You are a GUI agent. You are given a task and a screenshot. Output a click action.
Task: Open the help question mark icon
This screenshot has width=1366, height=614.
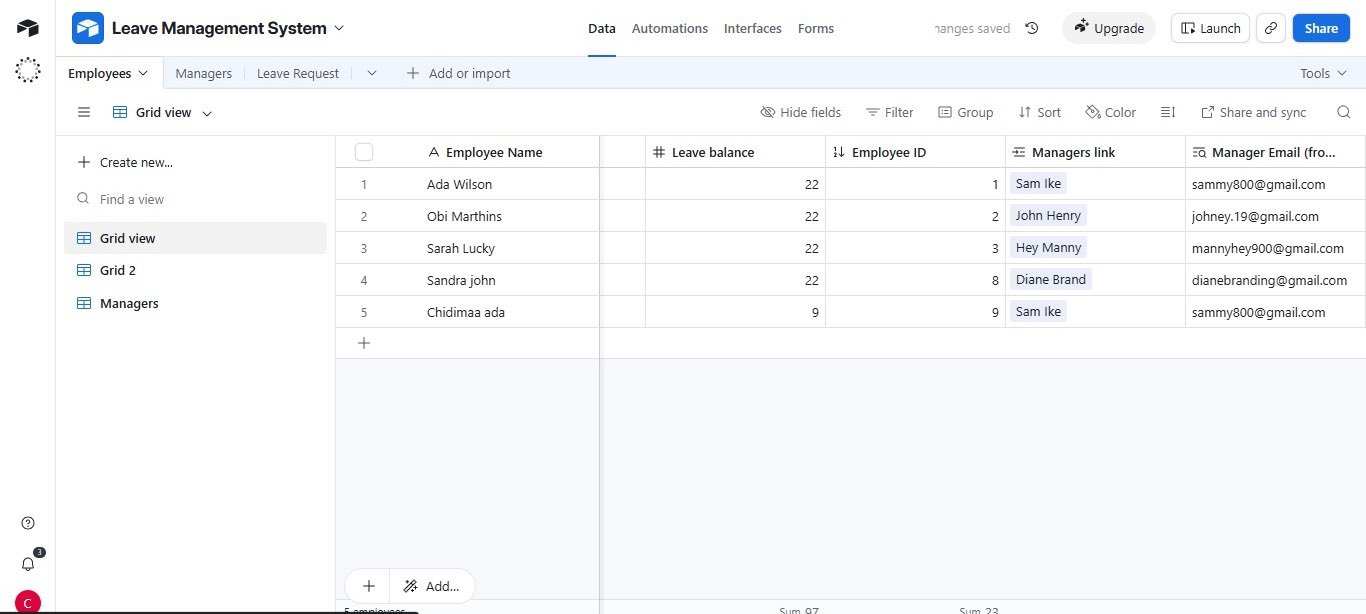pyautogui.click(x=28, y=523)
